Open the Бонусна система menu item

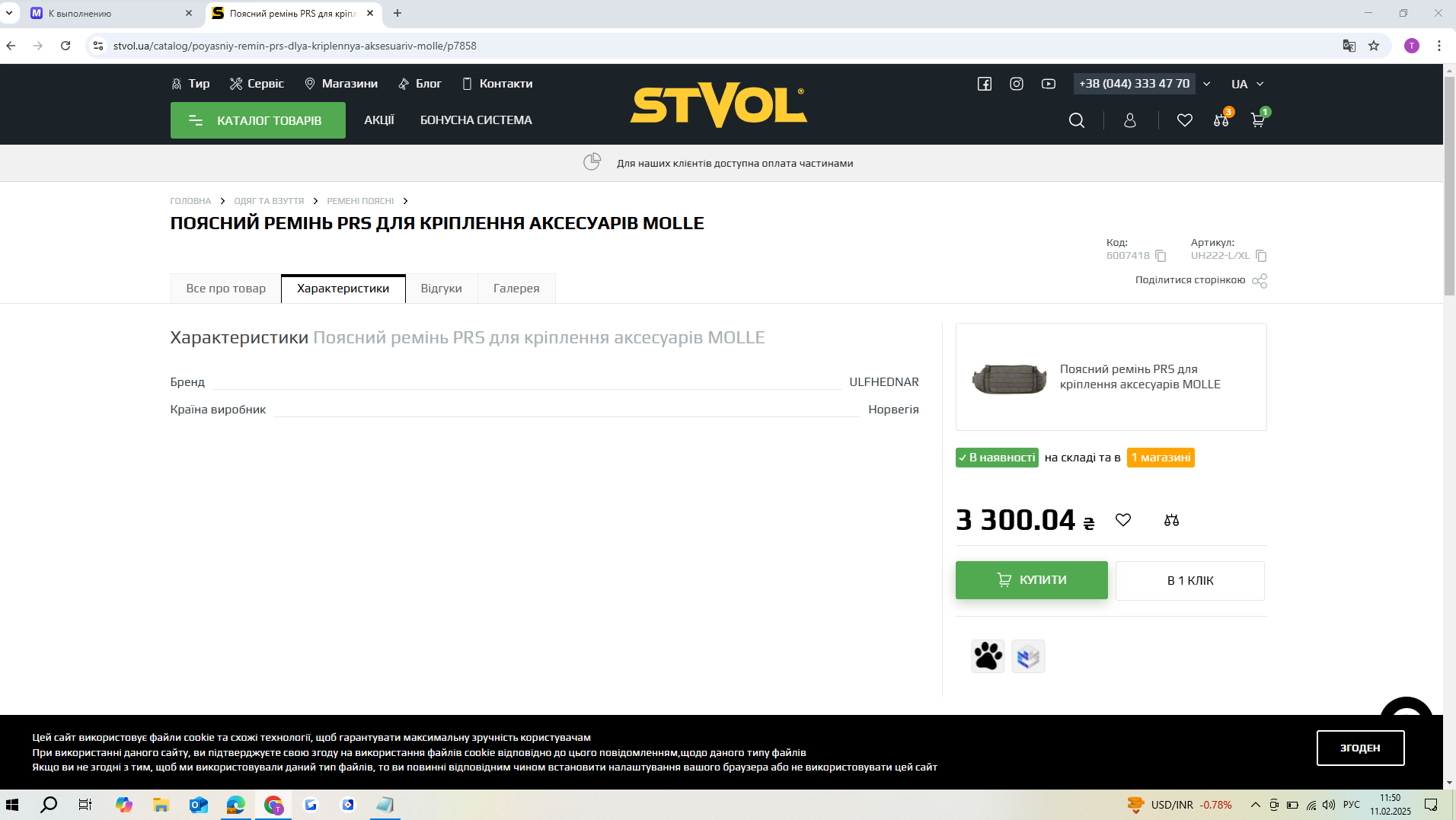tap(476, 120)
